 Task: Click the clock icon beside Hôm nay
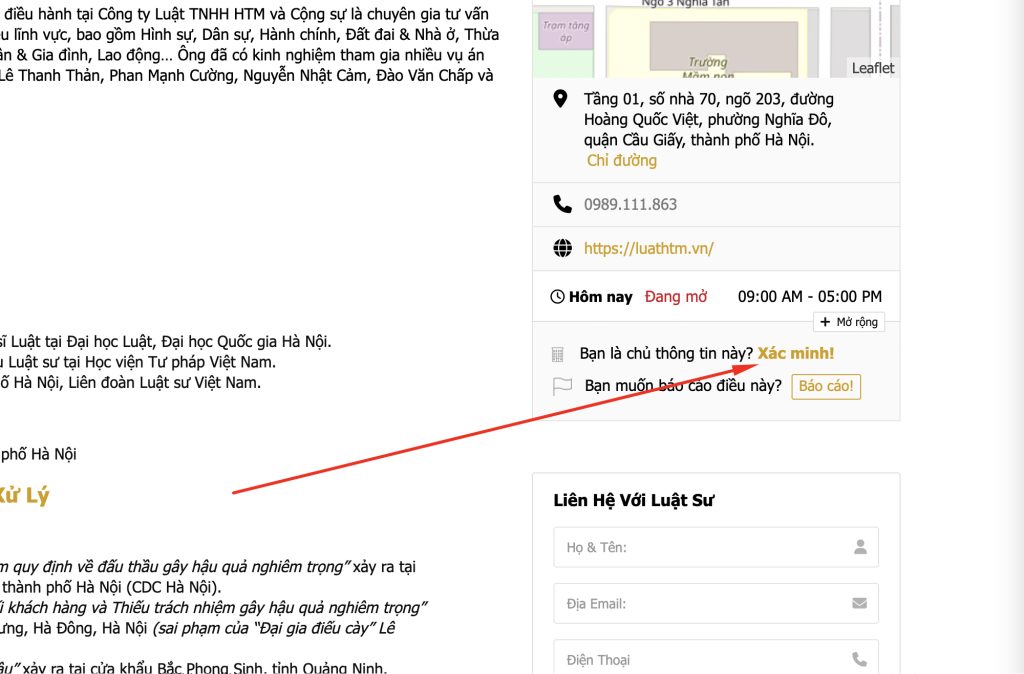557,297
